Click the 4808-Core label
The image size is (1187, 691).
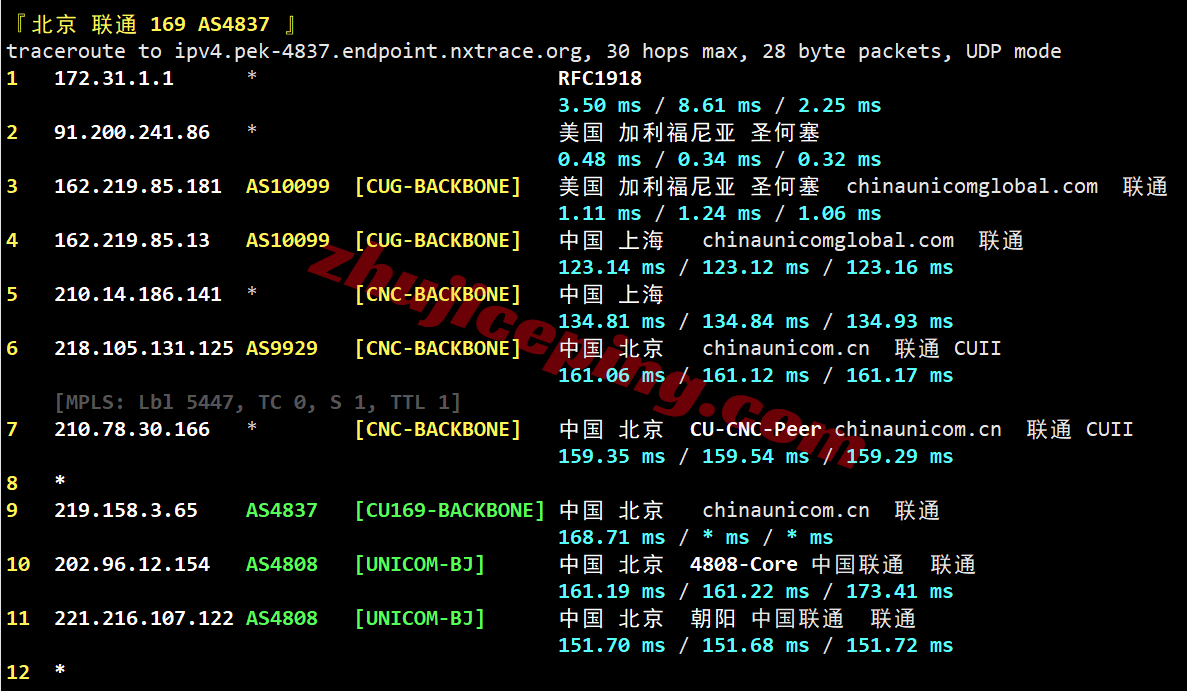743,565
